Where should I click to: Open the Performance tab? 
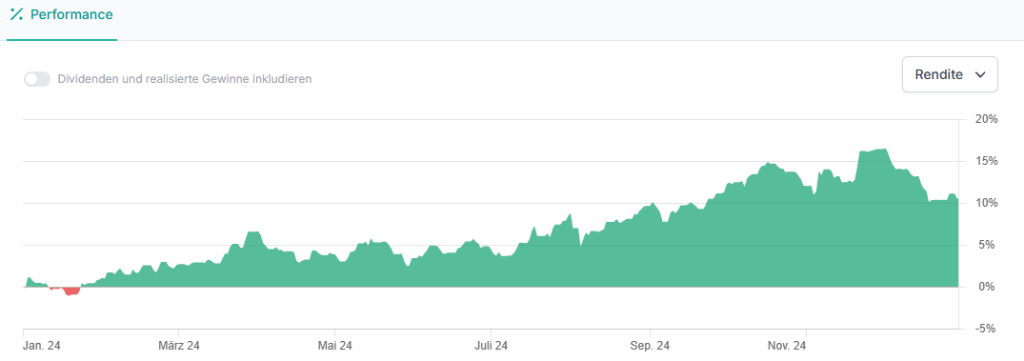coord(62,20)
